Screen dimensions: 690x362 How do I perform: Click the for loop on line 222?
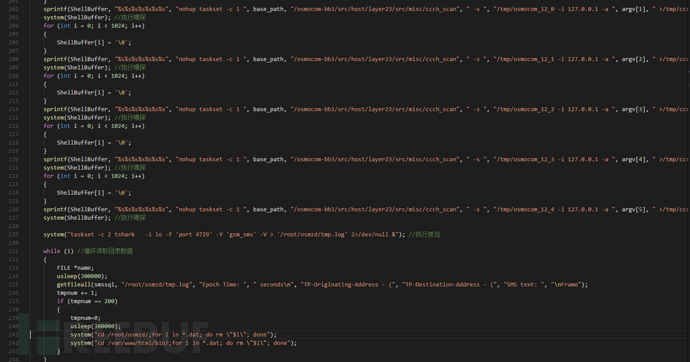(94, 176)
